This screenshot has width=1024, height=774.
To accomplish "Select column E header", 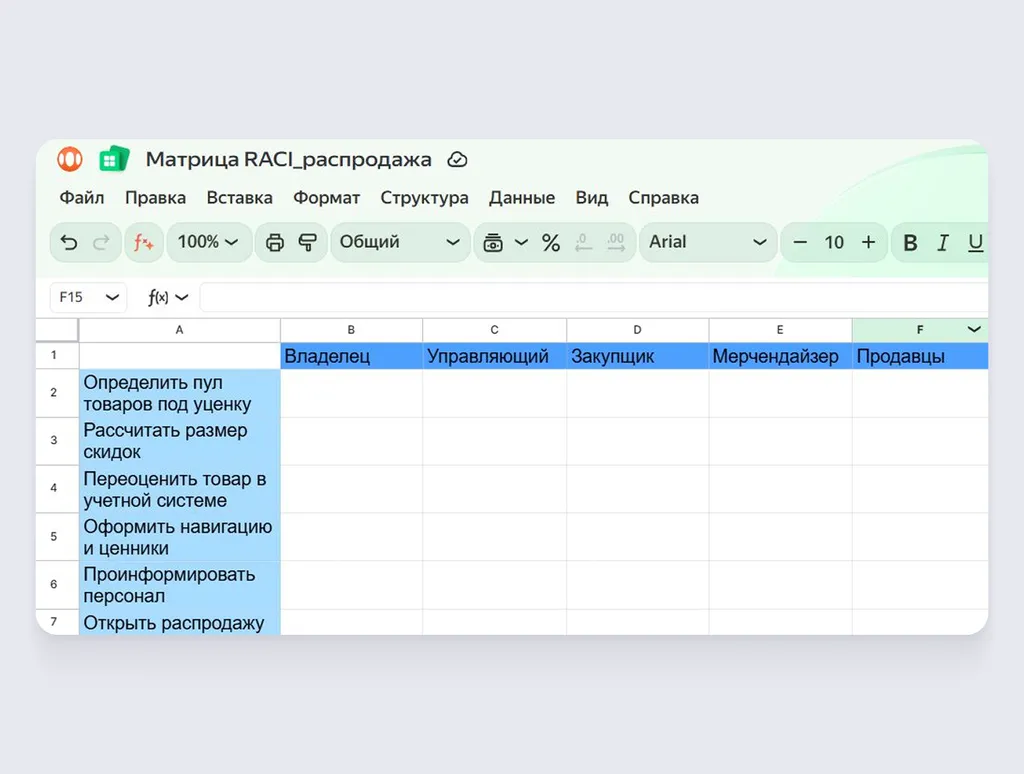I will click(x=780, y=331).
